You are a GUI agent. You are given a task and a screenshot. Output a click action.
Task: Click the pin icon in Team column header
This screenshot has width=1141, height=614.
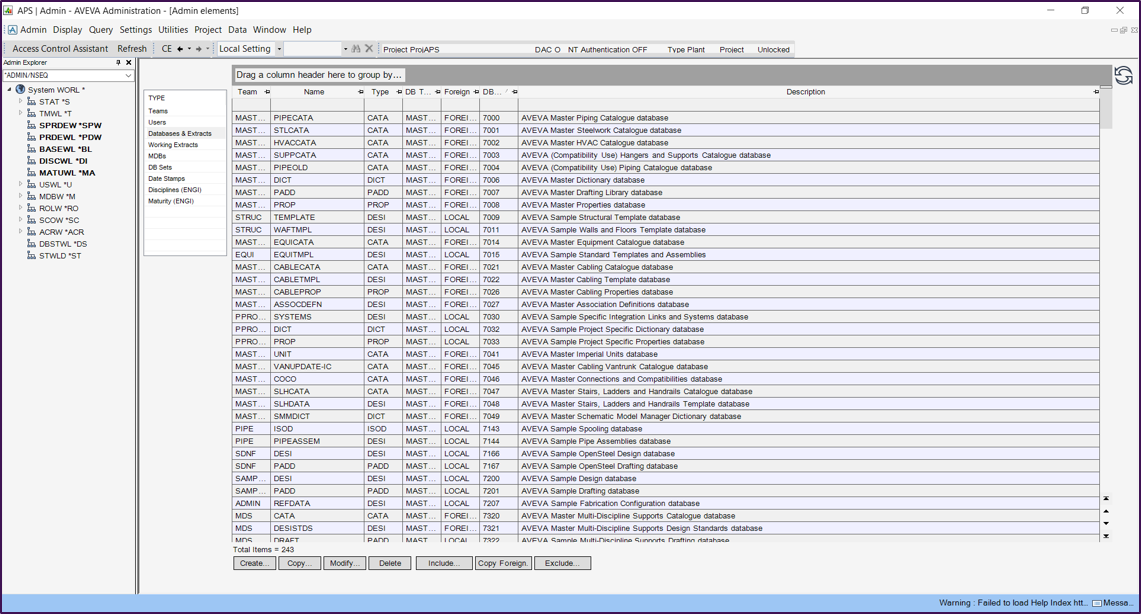[x=267, y=92]
